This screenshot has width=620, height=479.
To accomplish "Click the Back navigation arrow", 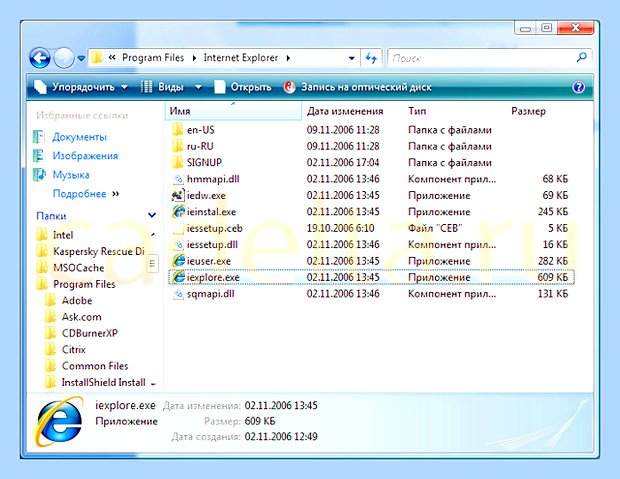I will click(40, 58).
